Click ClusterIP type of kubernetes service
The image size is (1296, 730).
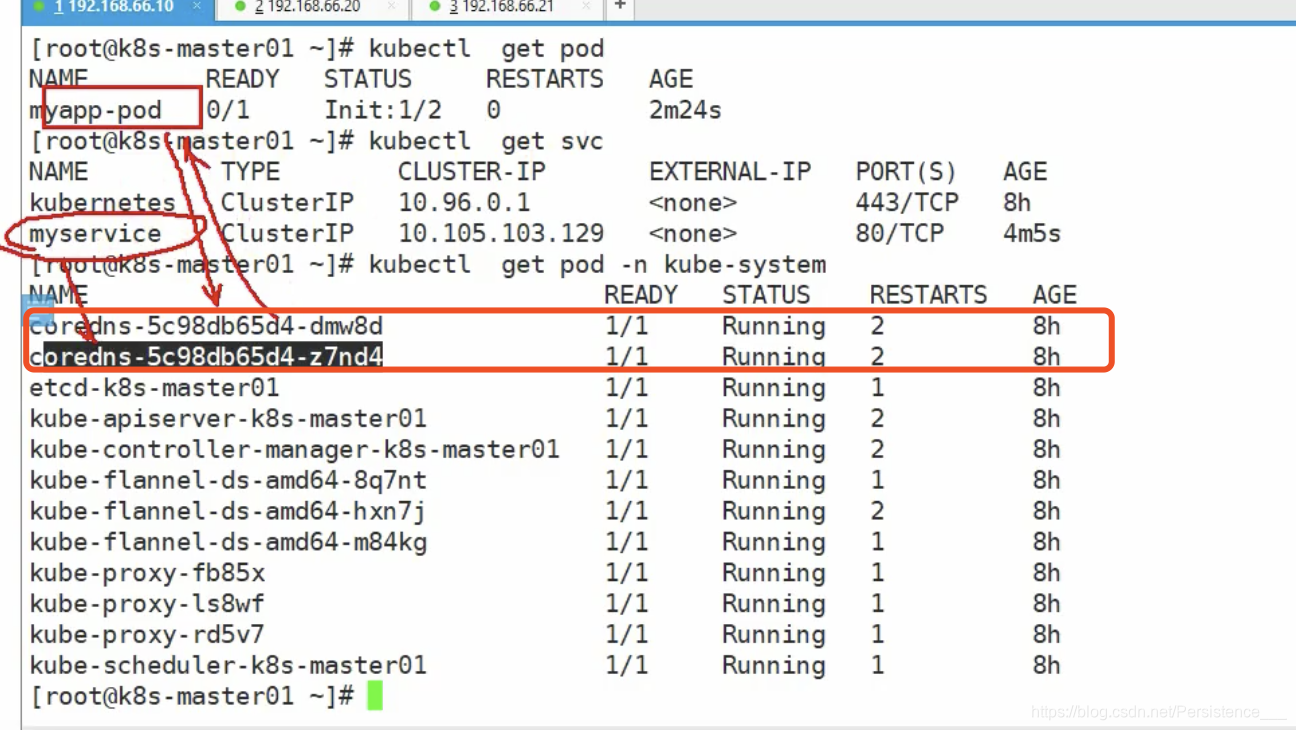(287, 203)
